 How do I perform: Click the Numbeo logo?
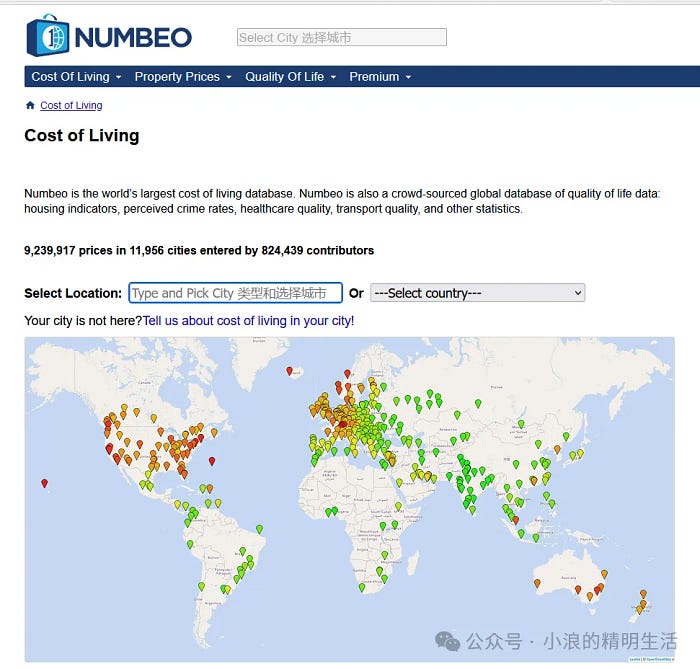coord(109,36)
